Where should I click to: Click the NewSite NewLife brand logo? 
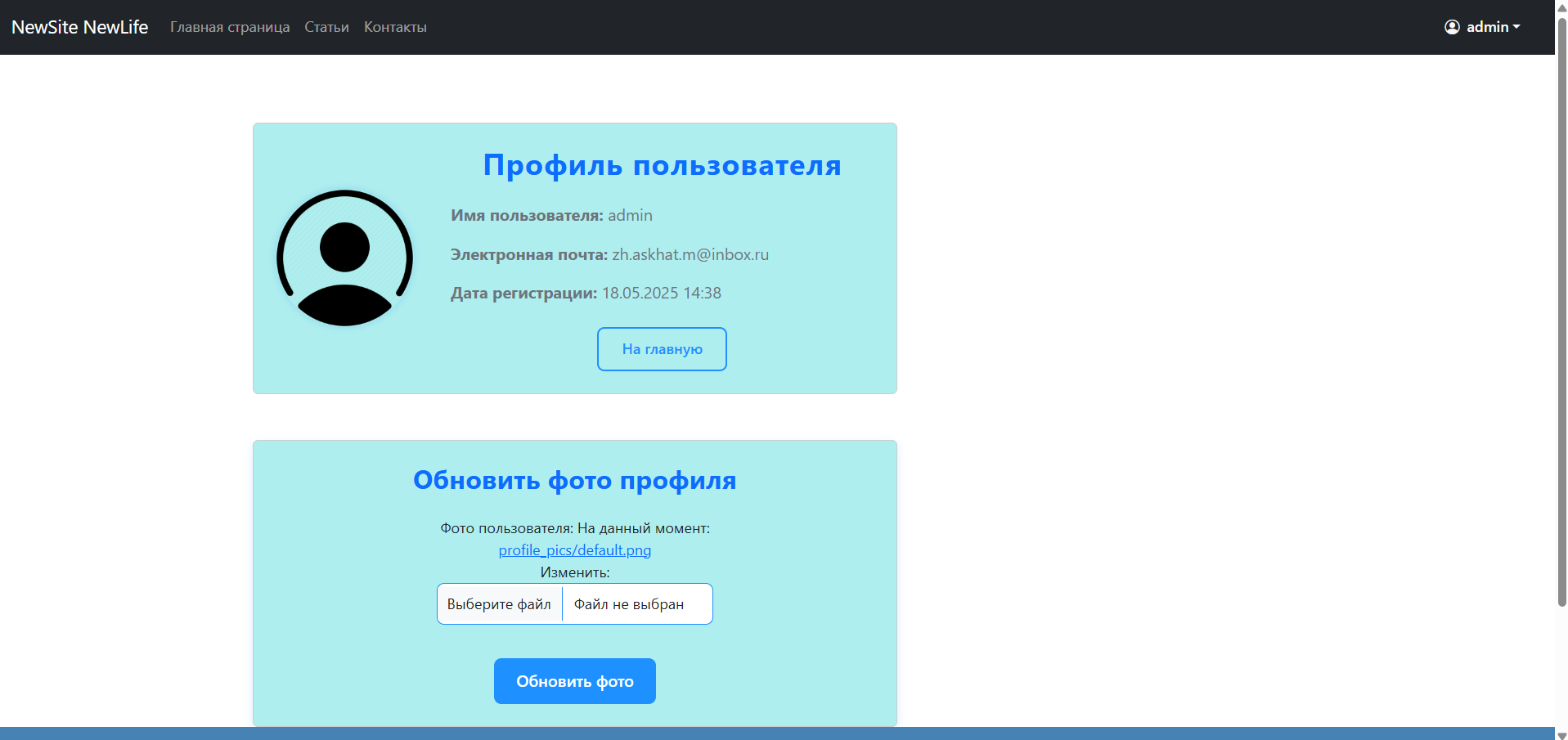[79, 26]
